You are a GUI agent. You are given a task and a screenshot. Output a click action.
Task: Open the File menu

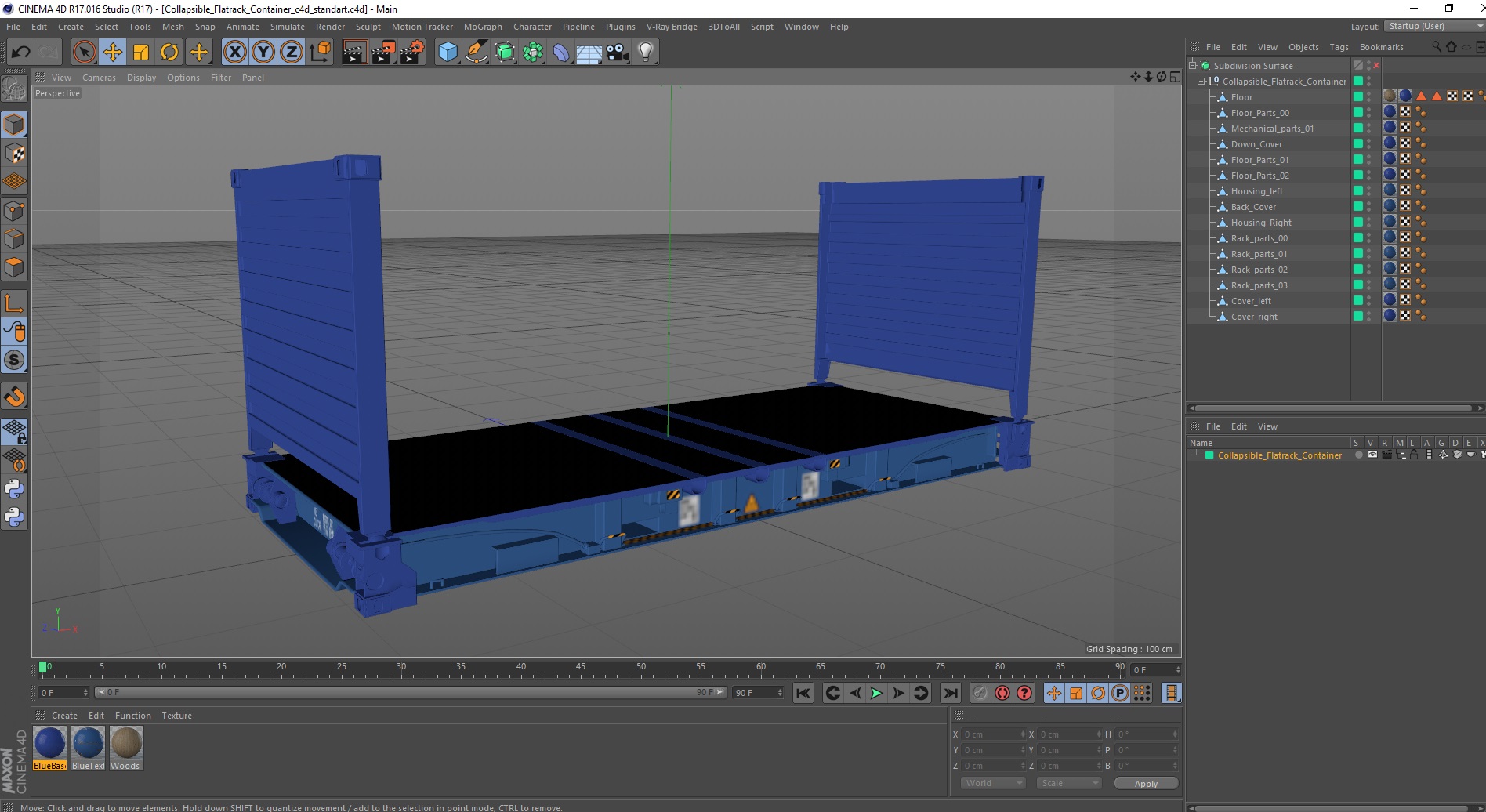click(x=13, y=27)
